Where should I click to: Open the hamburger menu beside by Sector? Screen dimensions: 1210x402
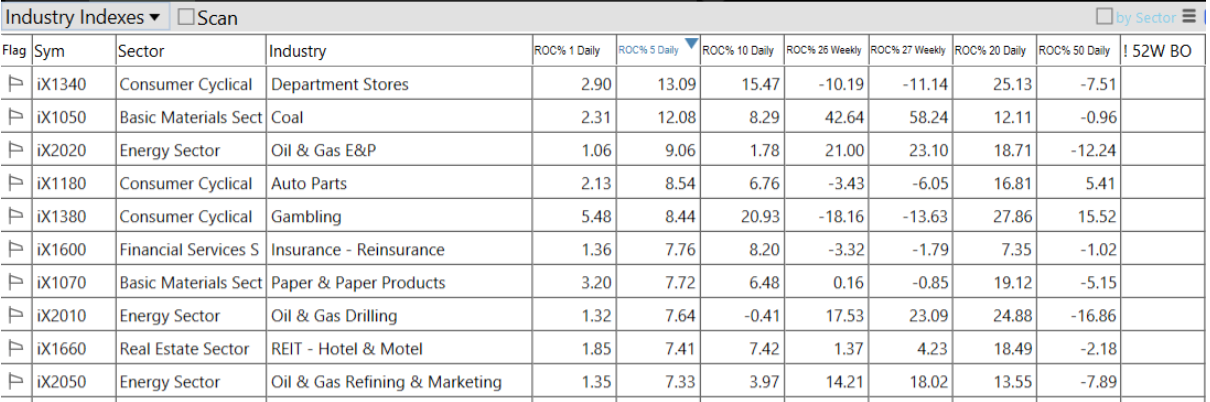(x=1189, y=16)
